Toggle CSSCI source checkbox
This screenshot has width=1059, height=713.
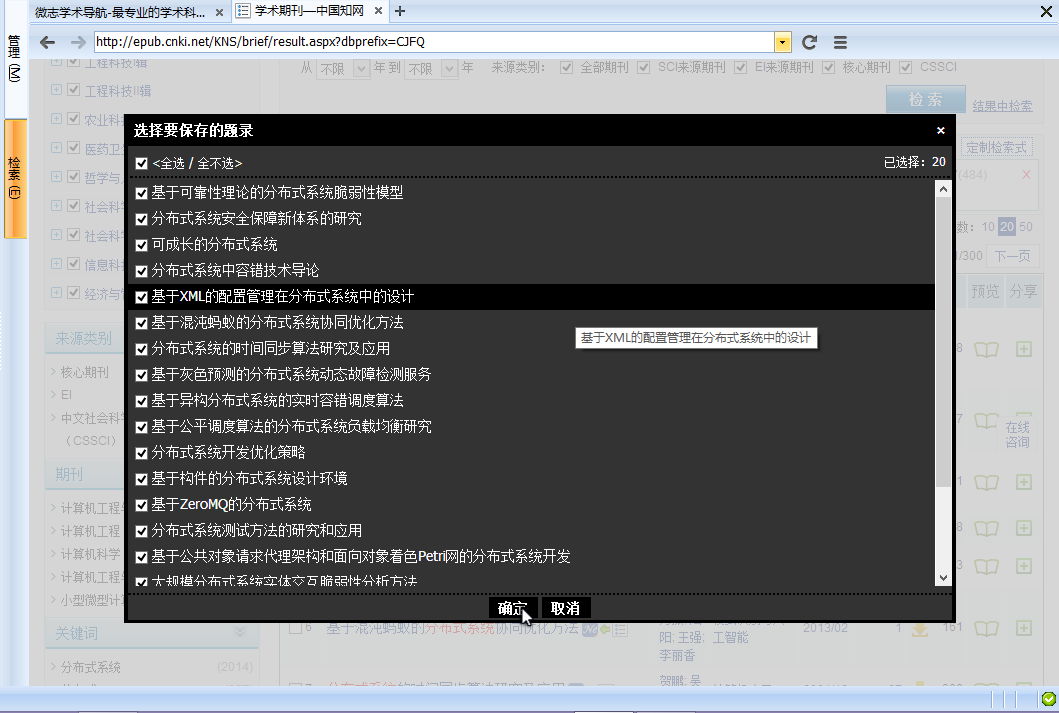tap(906, 68)
